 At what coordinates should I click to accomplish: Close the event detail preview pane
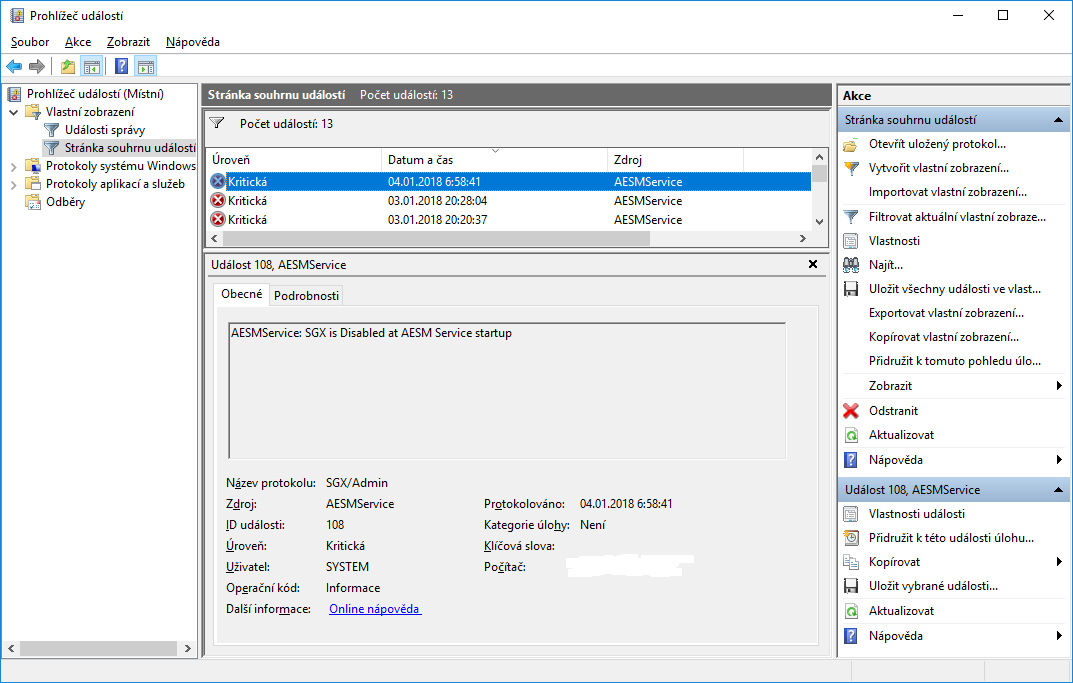(813, 264)
